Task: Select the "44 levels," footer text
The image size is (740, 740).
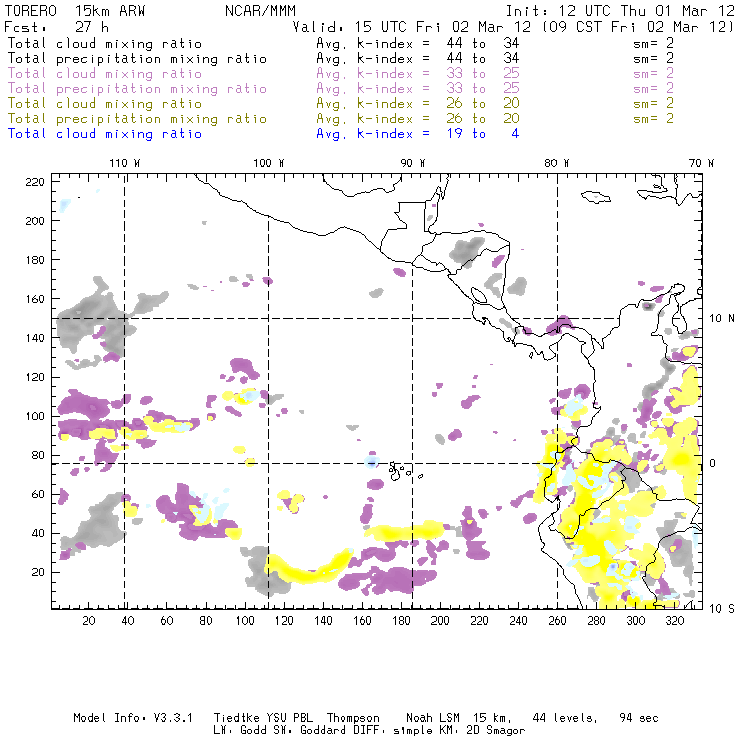Action: (565, 718)
